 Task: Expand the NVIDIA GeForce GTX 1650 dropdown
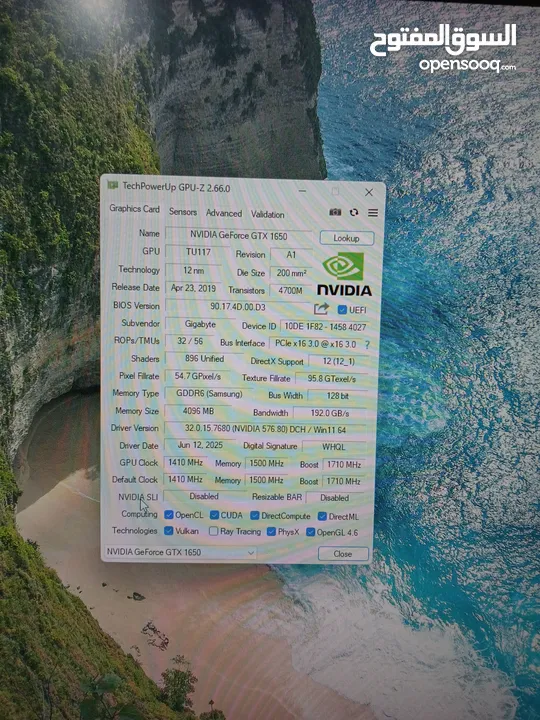(180, 552)
